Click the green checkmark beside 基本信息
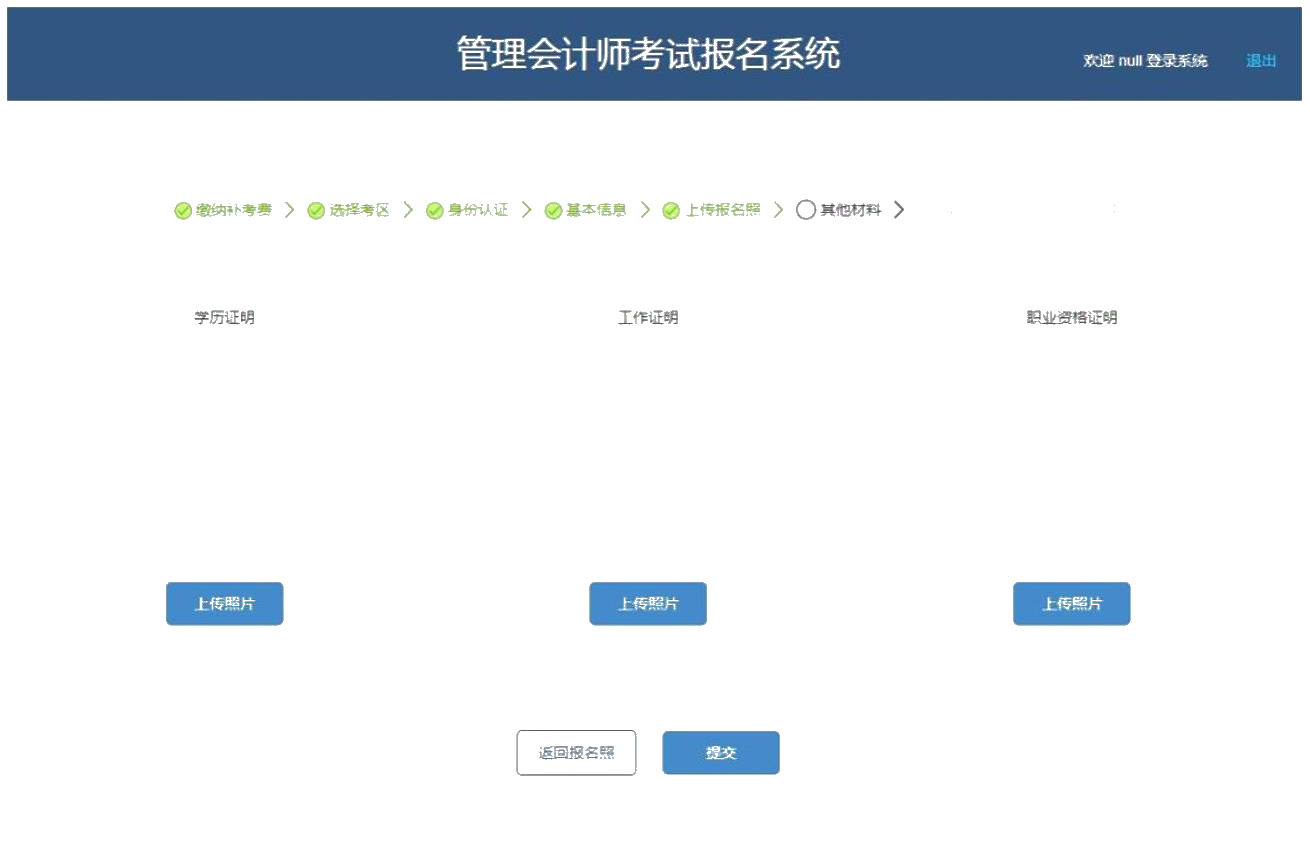This screenshot has width=1310, height=851. 553,211
